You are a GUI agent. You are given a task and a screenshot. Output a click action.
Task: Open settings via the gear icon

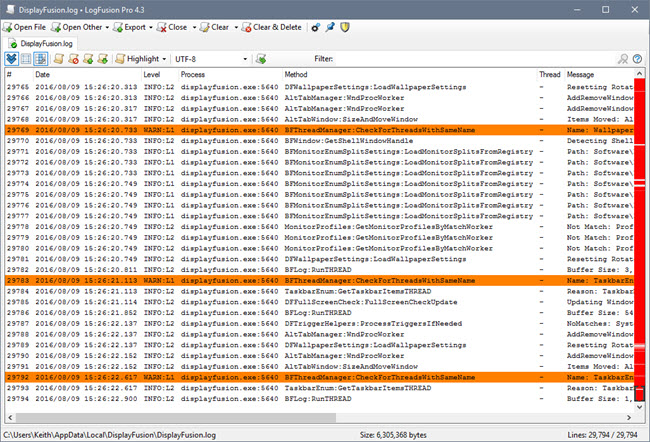(315, 27)
